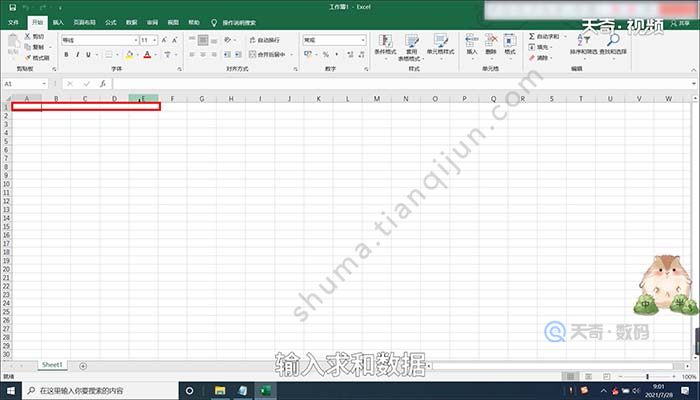
Task: Open the Number dialog launcher
Action: (x=366, y=69)
